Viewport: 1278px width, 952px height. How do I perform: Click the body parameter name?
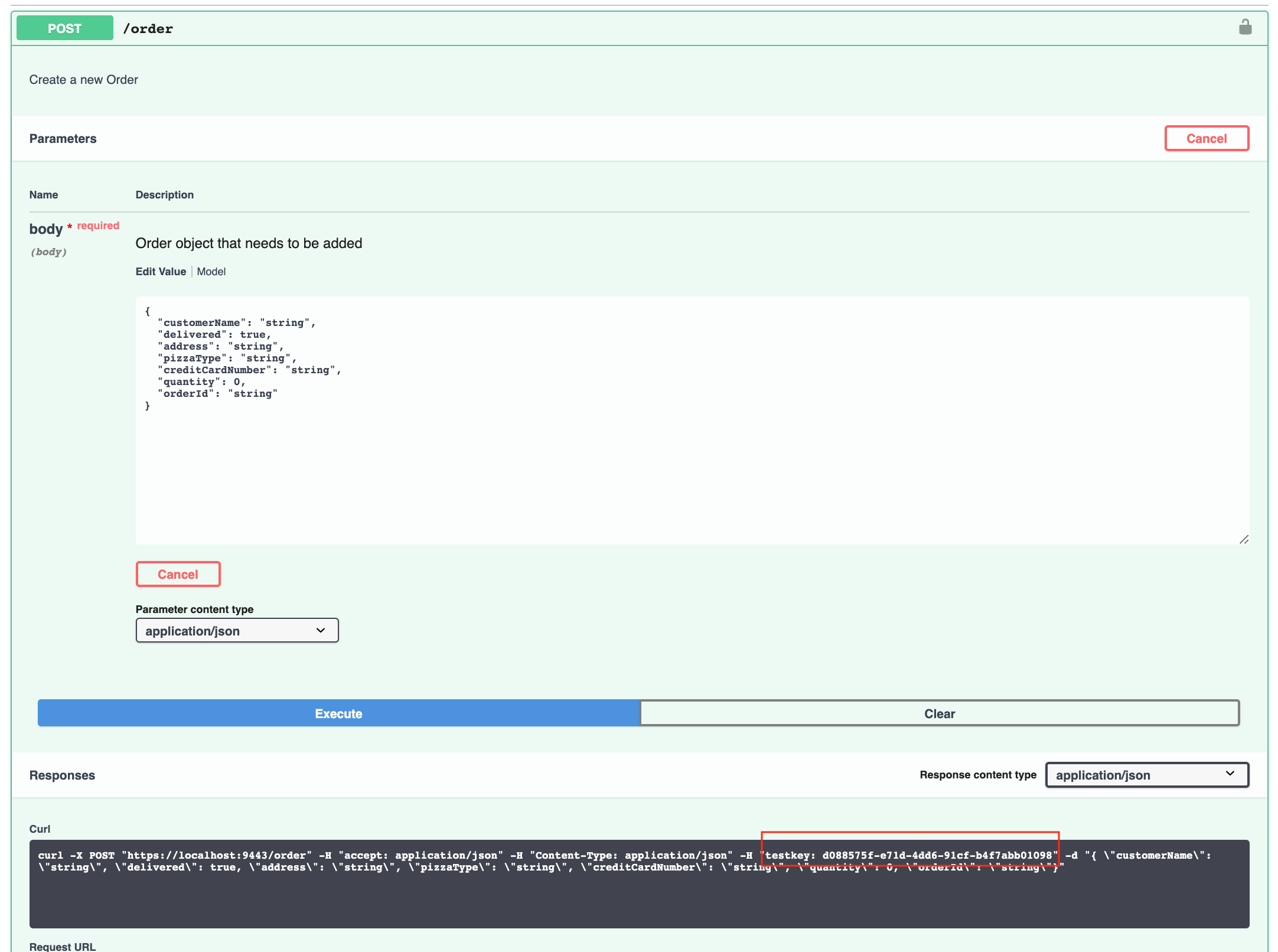click(46, 229)
